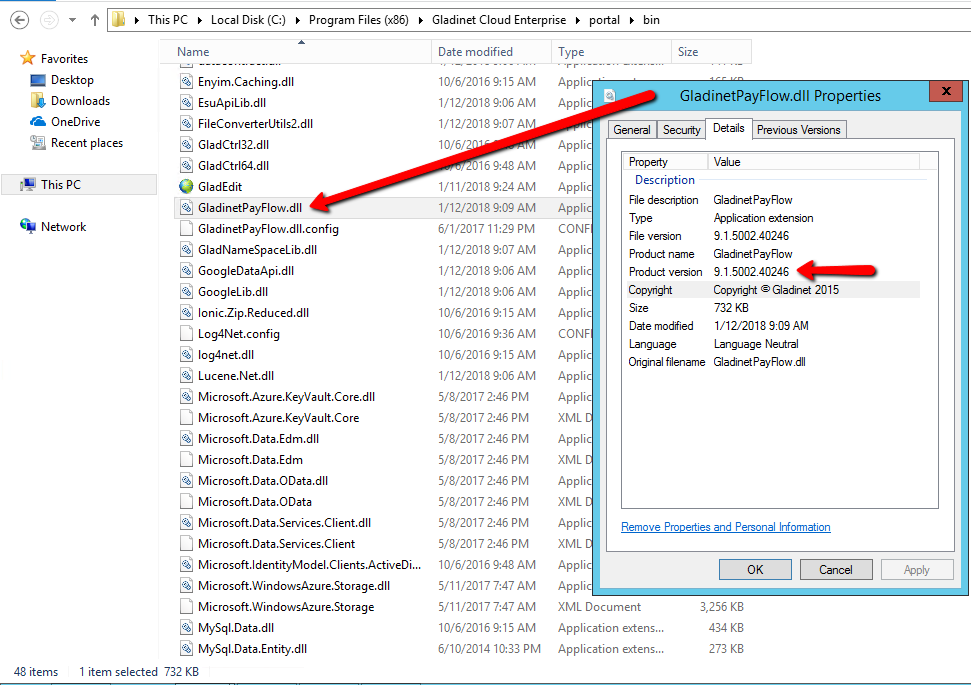Select the MySql.Data.Entity.dll file name

tap(253, 649)
